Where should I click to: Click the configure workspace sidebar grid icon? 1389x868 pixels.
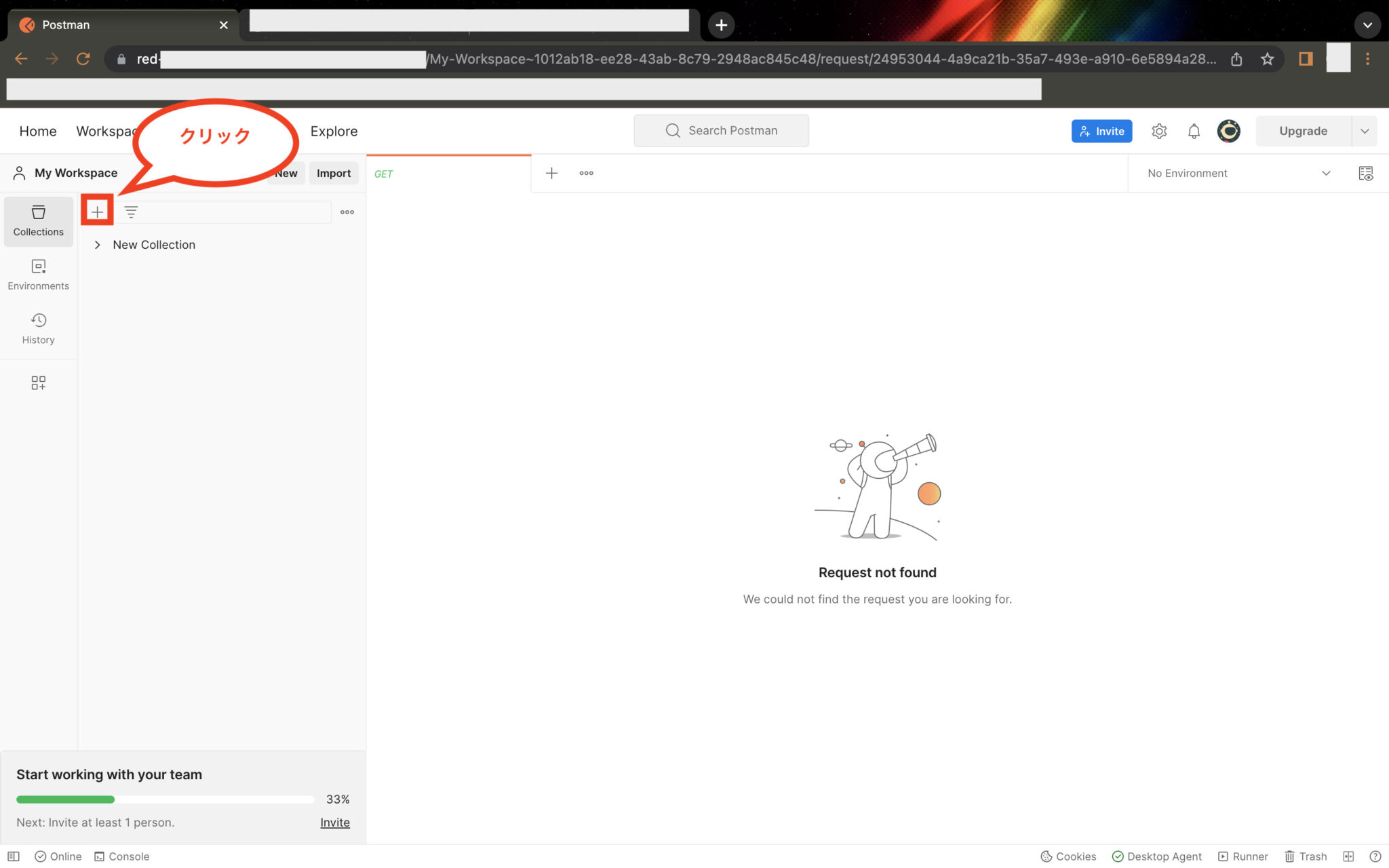pyautogui.click(x=38, y=383)
